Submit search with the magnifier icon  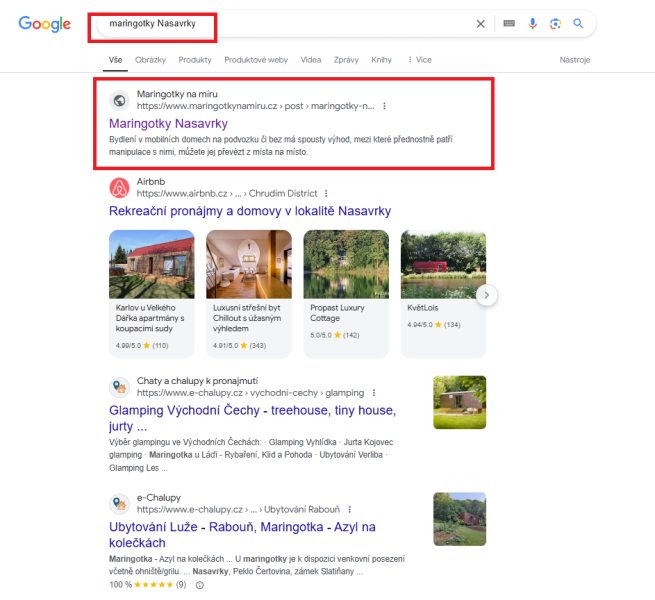(x=578, y=23)
